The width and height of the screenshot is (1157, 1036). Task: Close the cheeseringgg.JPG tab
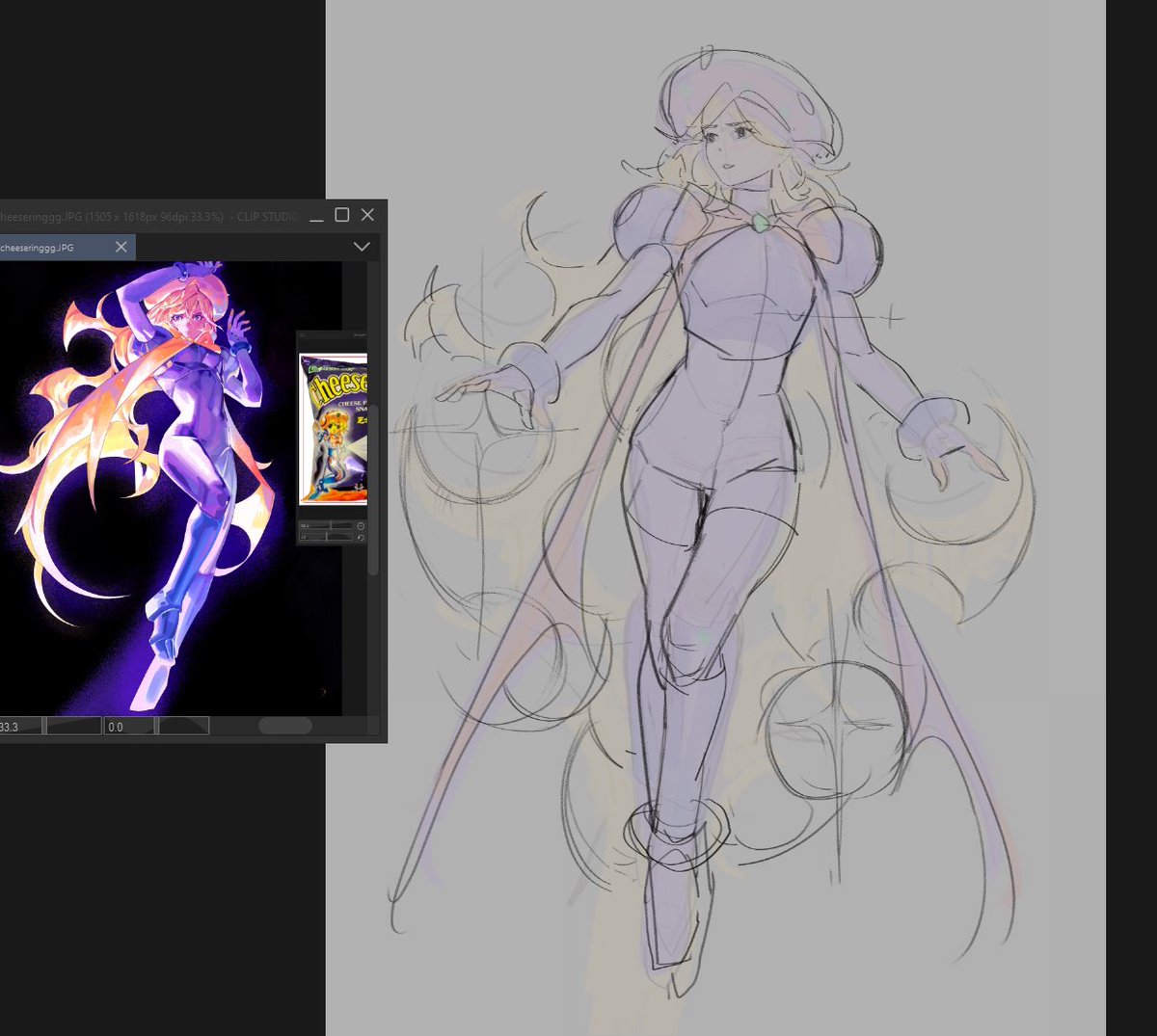tap(121, 247)
